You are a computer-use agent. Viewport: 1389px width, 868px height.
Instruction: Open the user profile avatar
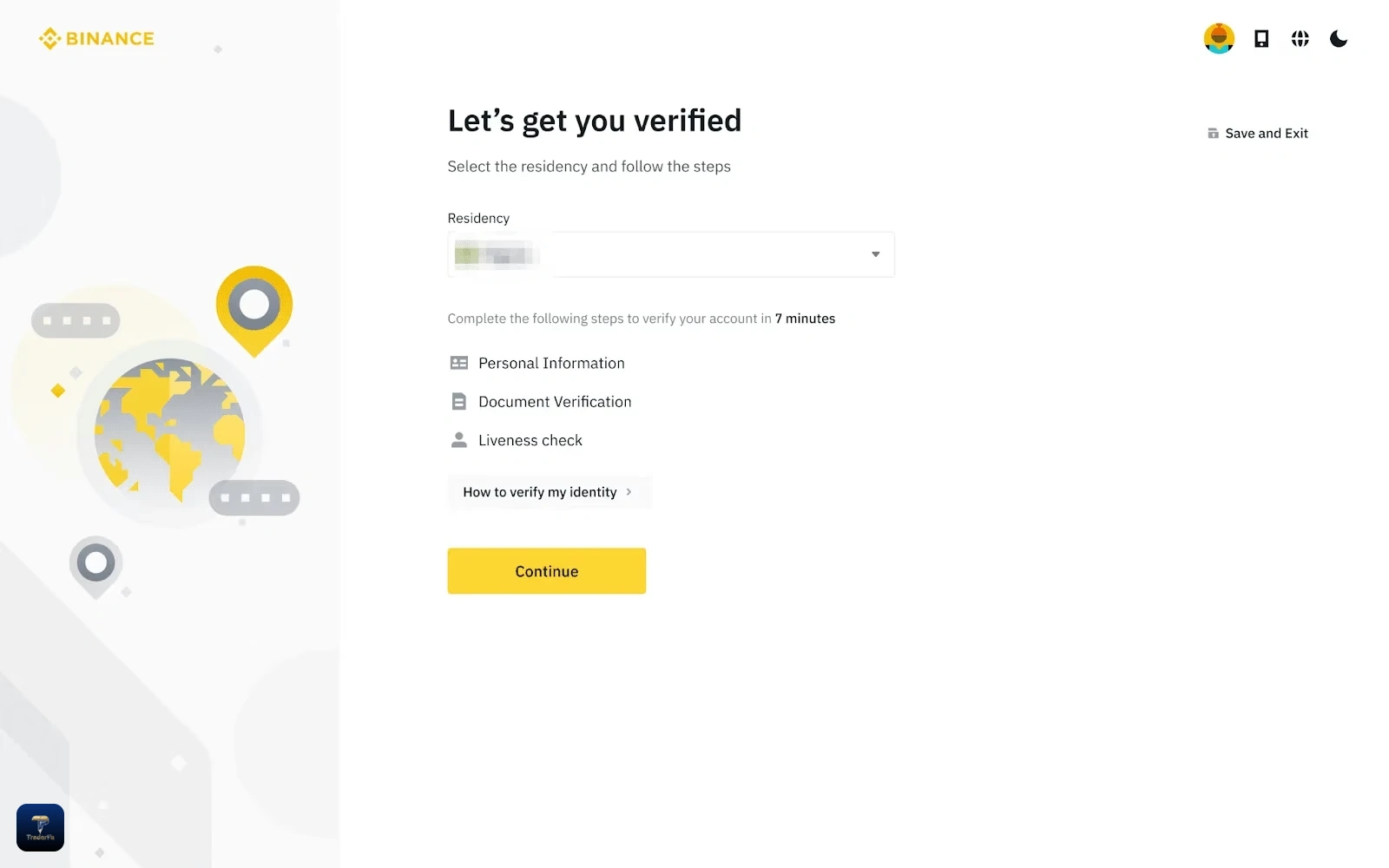pos(1219,38)
